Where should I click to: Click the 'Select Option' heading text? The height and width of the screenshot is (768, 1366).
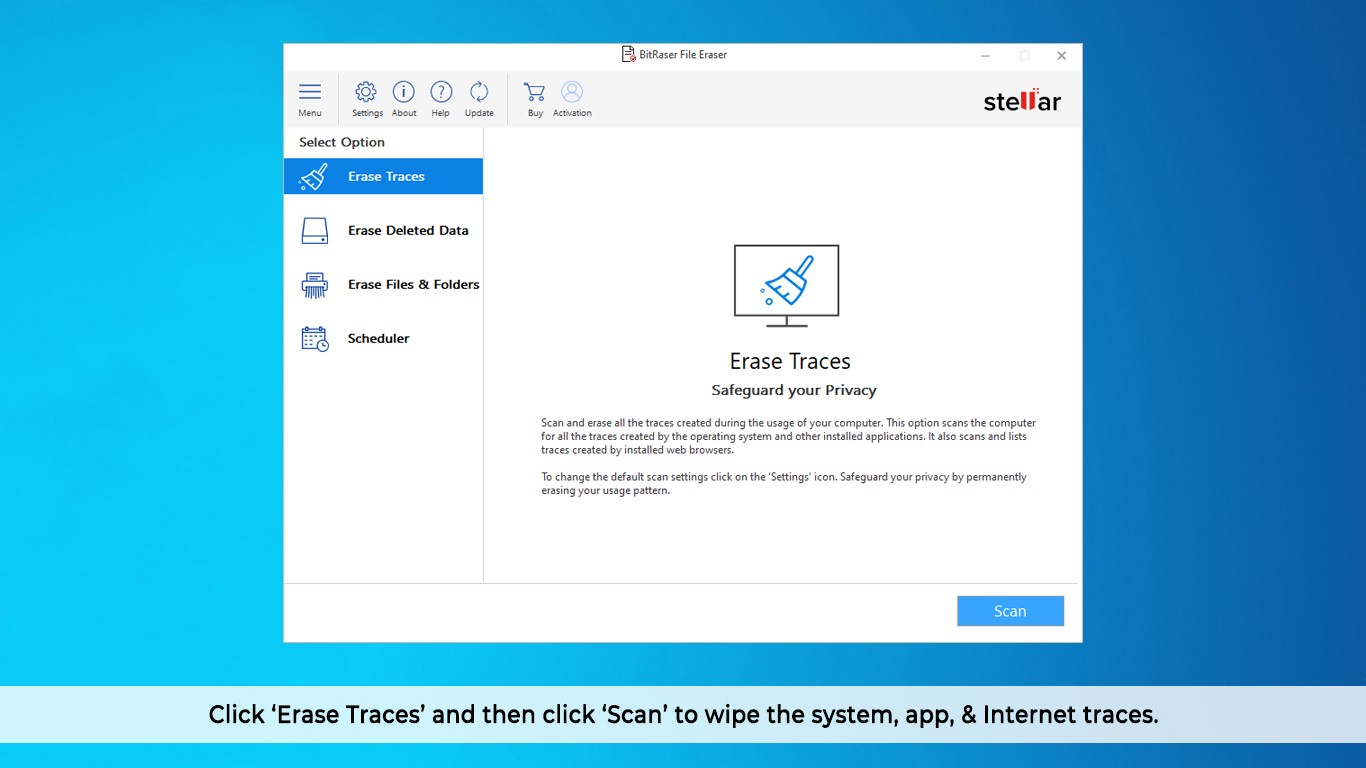point(342,142)
